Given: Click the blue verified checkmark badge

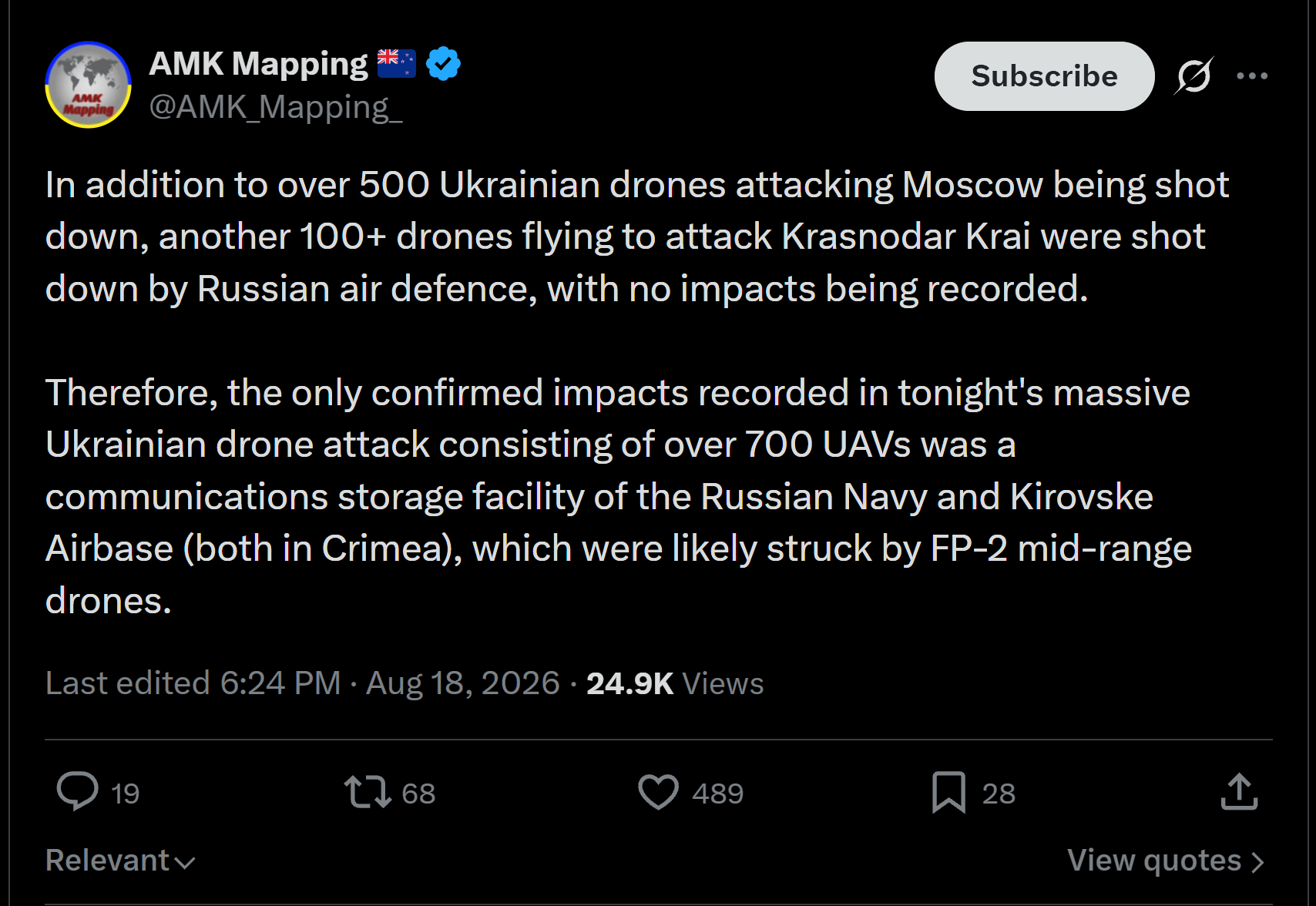Looking at the screenshot, I should [443, 63].
